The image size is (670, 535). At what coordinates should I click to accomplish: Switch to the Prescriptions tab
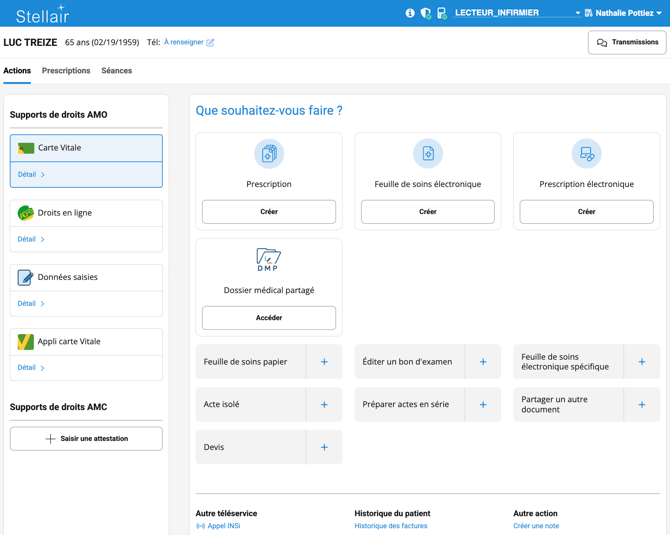click(x=66, y=71)
